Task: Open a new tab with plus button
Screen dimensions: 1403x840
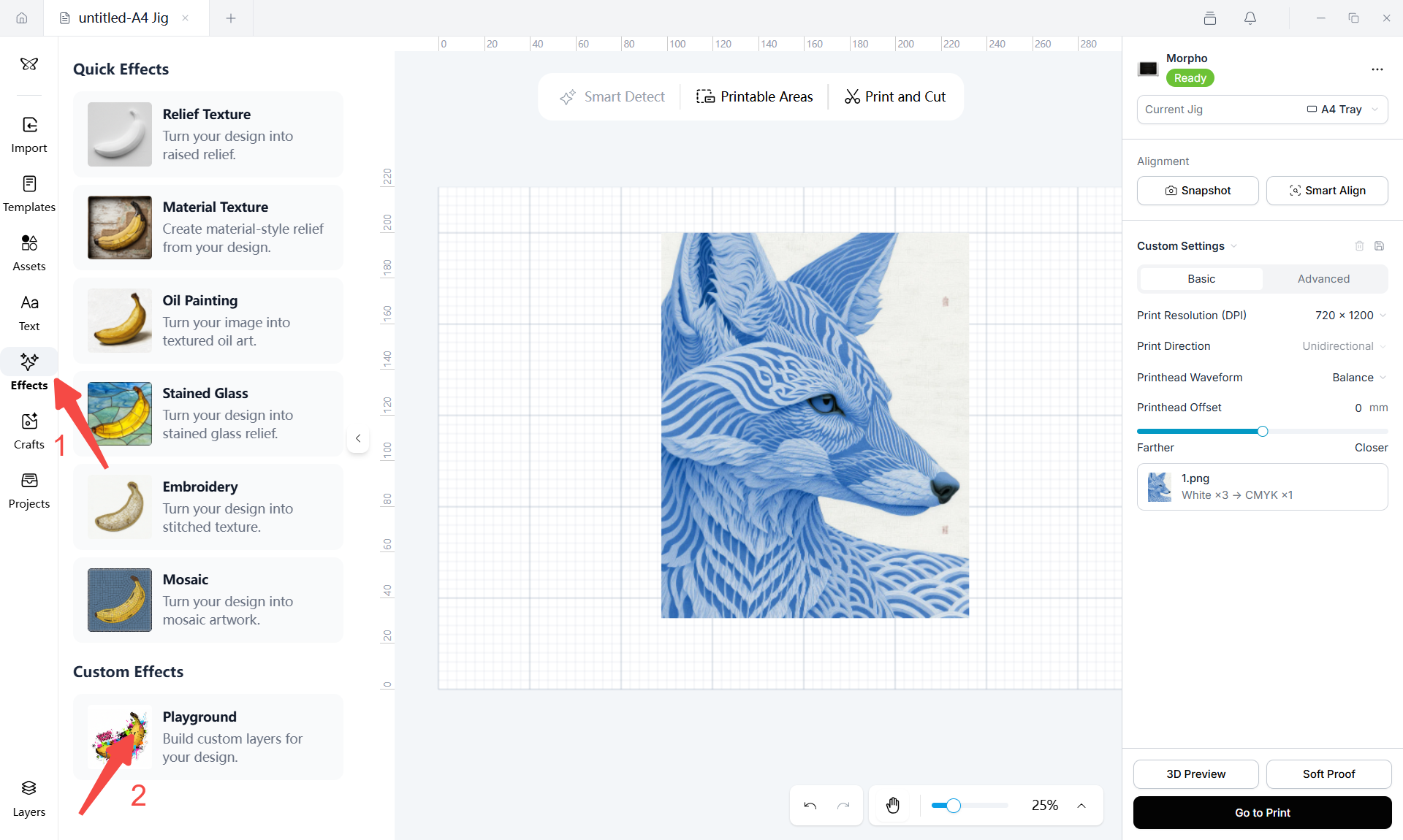Action: pyautogui.click(x=231, y=18)
